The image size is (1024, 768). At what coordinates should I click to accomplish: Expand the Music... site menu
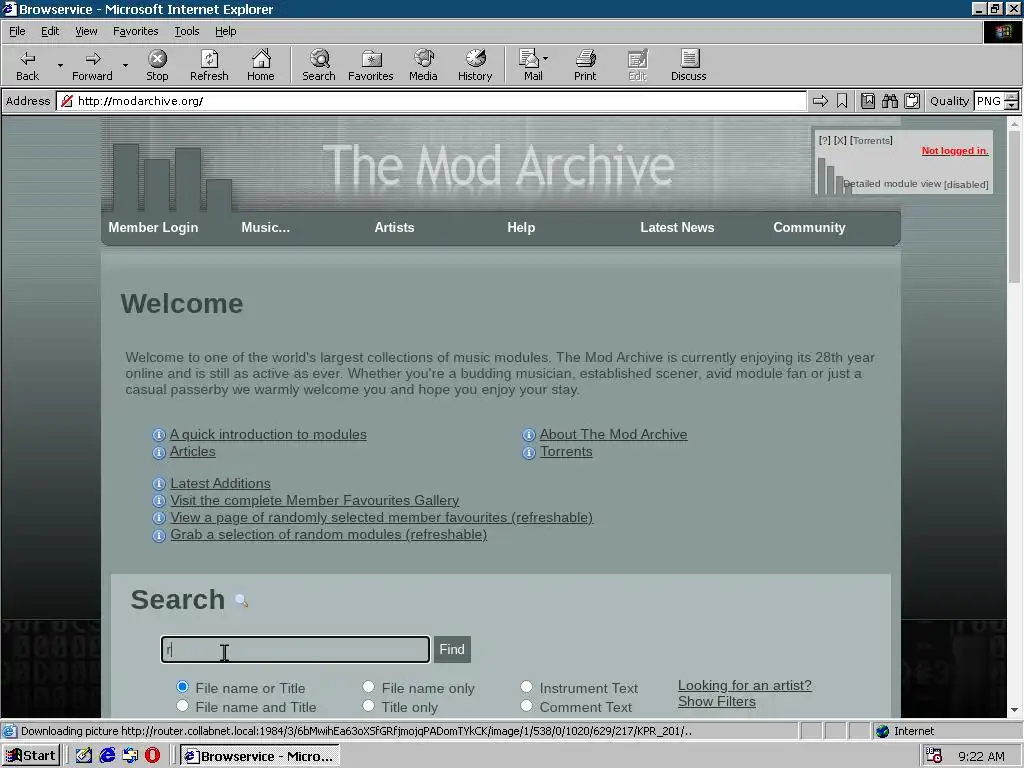click(x=265, y=227)
